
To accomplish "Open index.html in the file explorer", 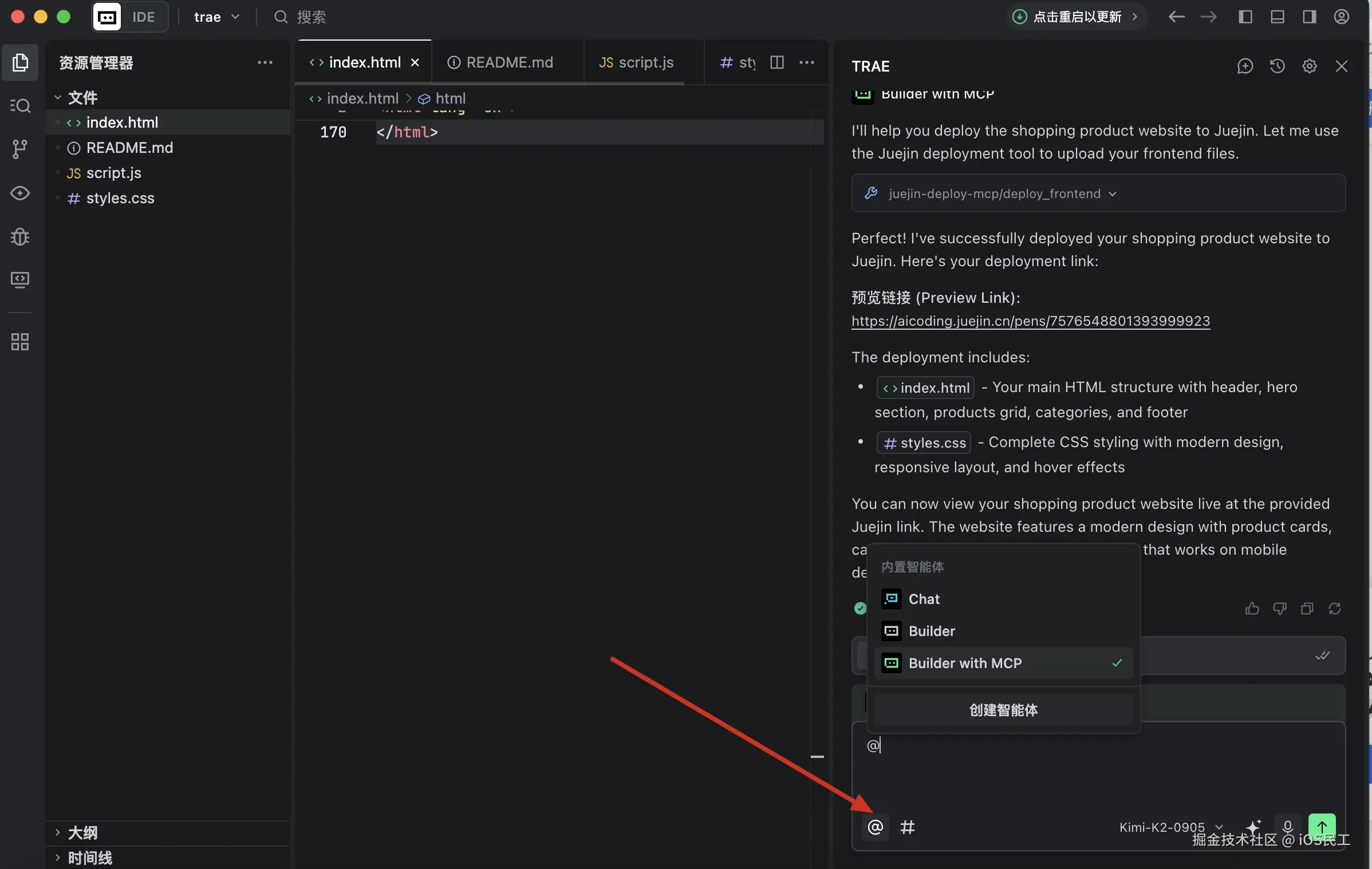I will coord(168,123).
